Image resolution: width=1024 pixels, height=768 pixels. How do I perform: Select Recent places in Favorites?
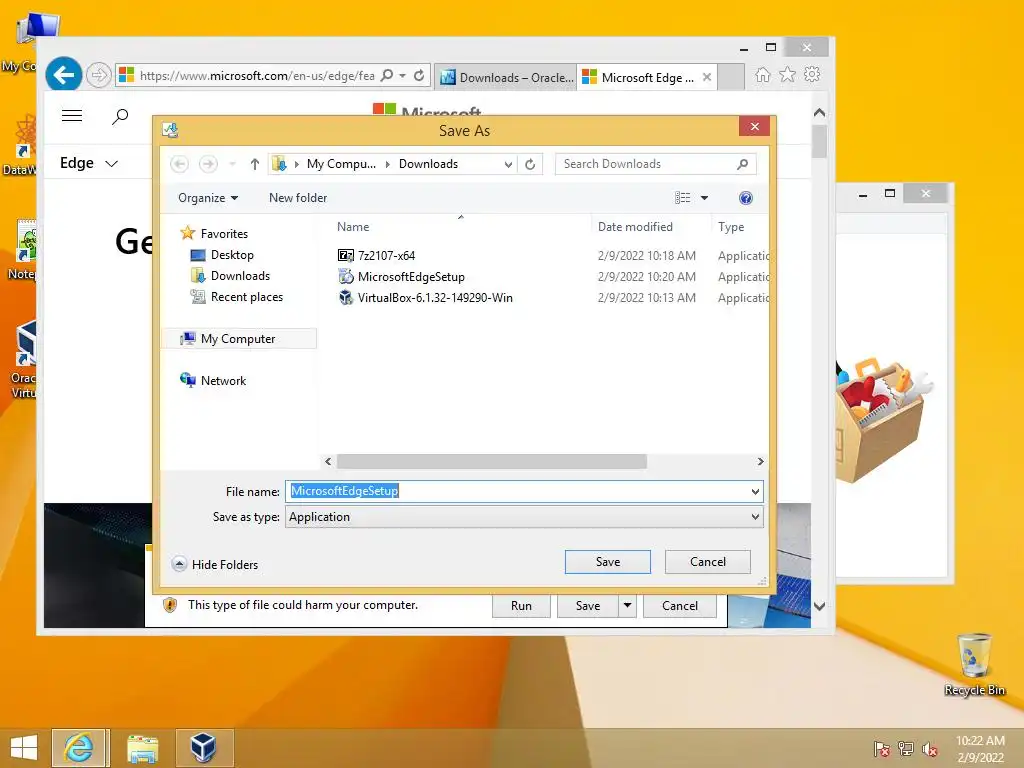point(236,296)
